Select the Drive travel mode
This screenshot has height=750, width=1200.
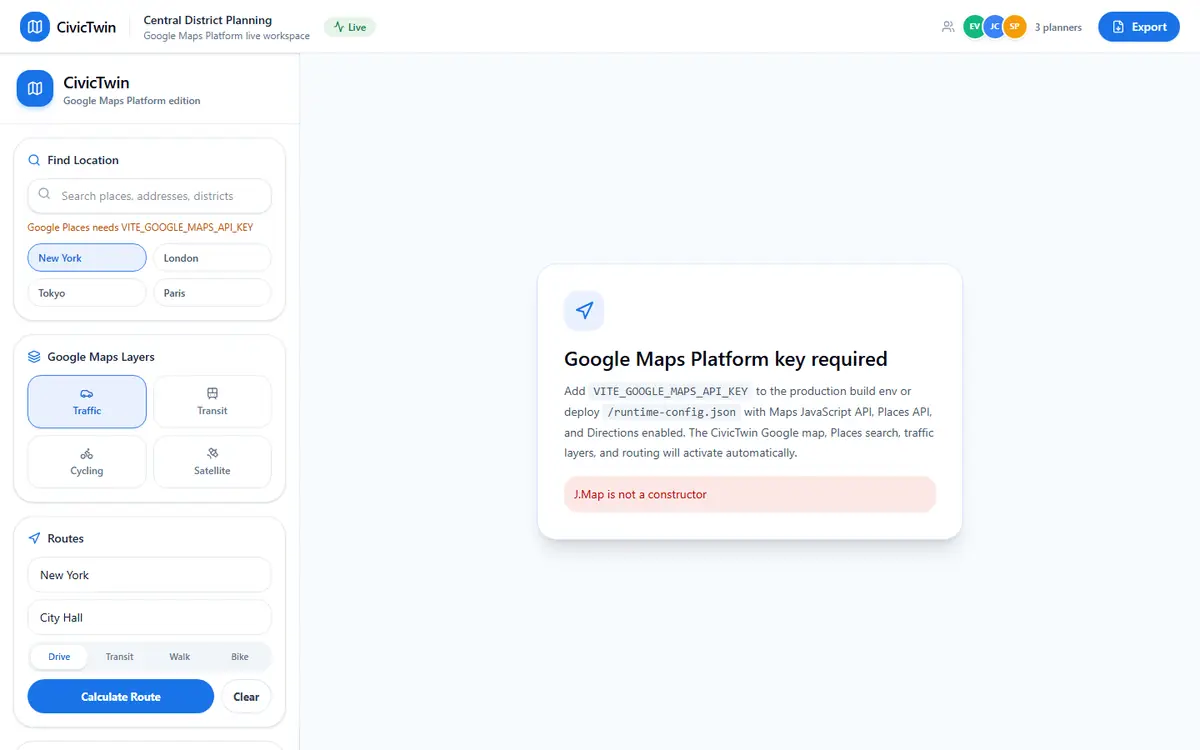coord(59,657)
